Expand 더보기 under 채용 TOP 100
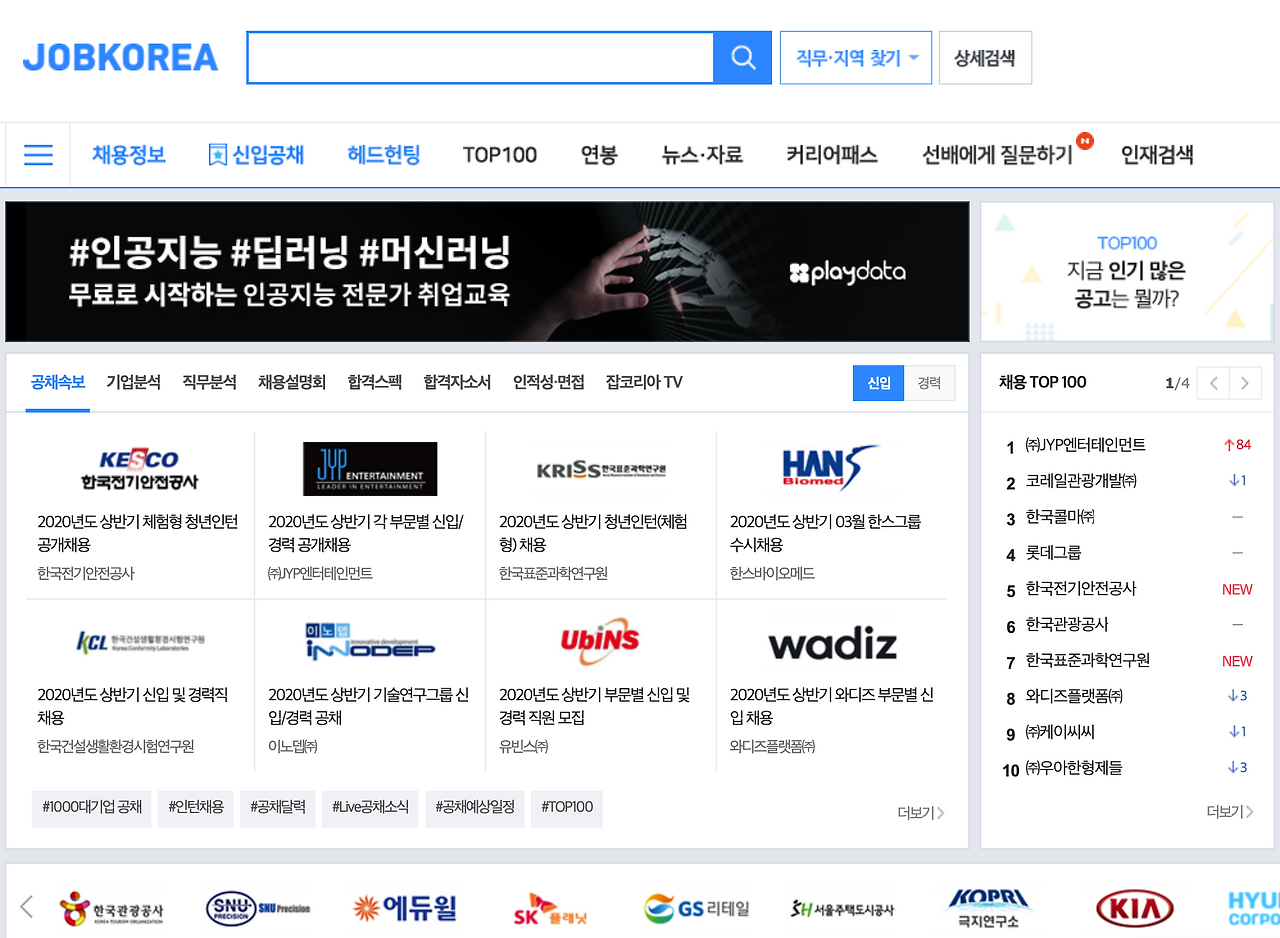The image size is (1280, 938). point(1230,811)
